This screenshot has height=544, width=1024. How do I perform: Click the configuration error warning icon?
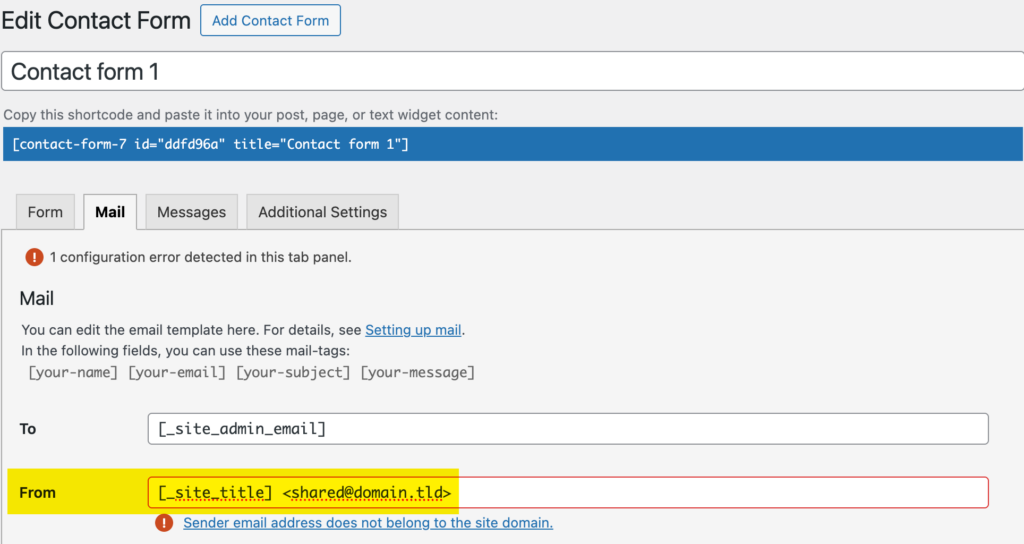34,257
